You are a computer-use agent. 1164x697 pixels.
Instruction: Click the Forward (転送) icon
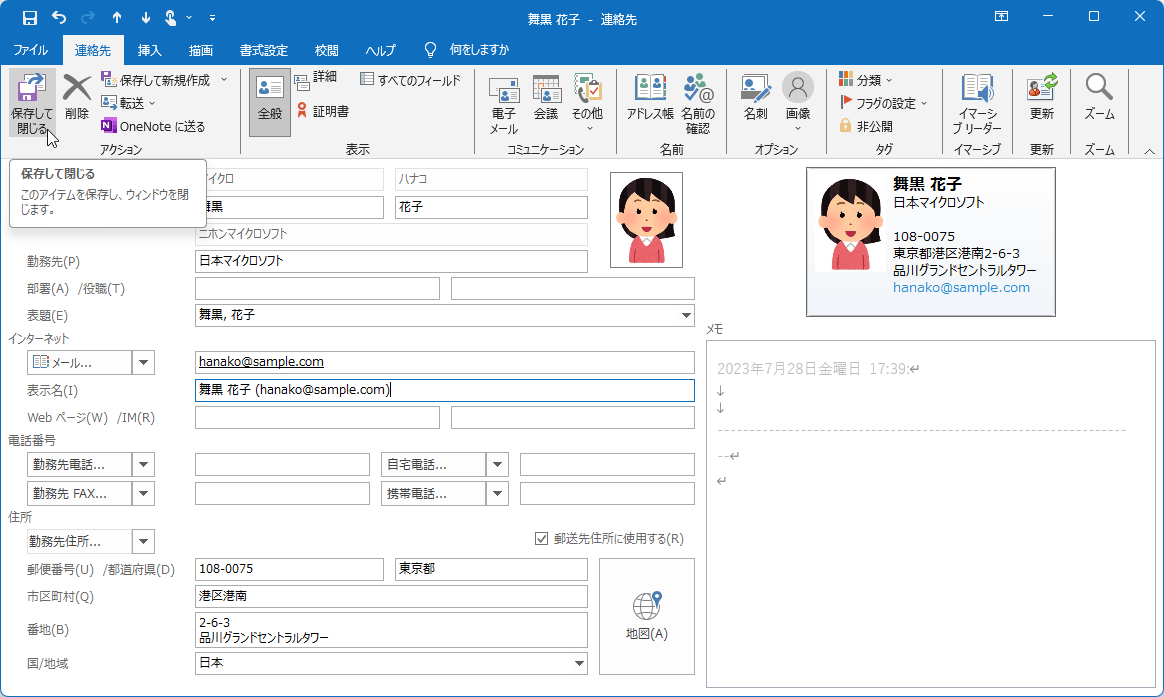[108, 102]
